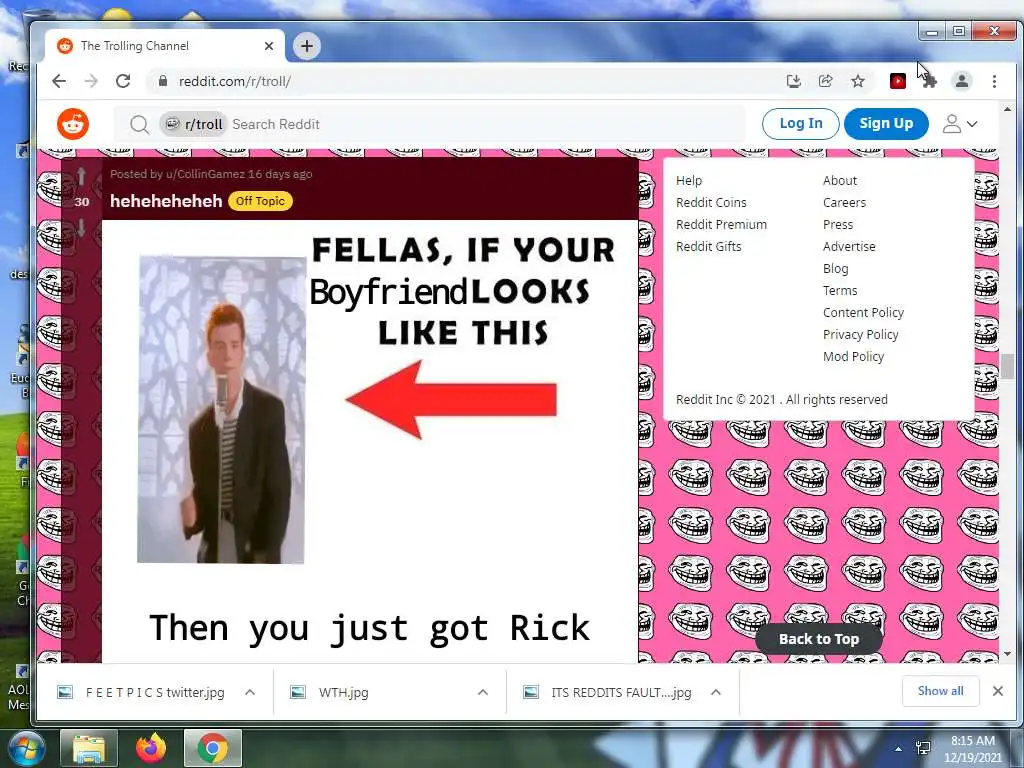The height and width of the screenshot is (768, 1024).
Task: Open the Chrome three-dot menu
Action: pos(994,81)
